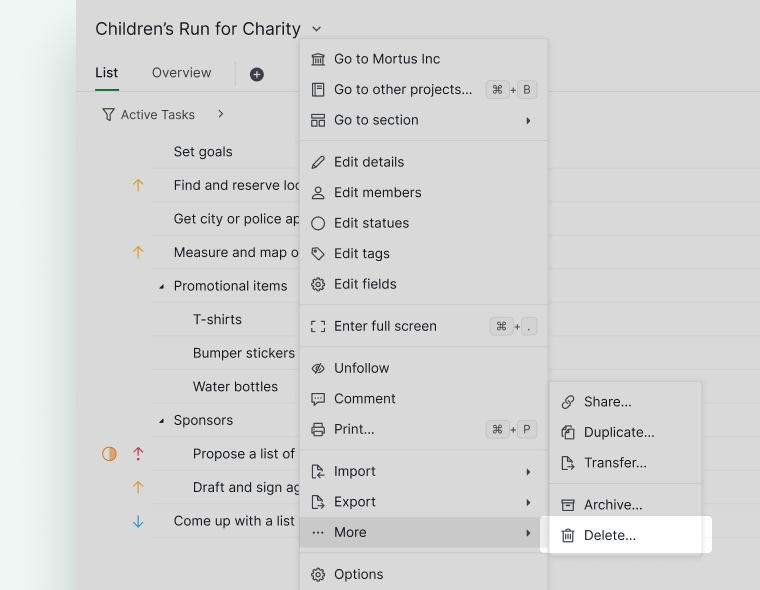Switch to the Overview tab
Screen dimensions: 760x590
tap(181, 73)
